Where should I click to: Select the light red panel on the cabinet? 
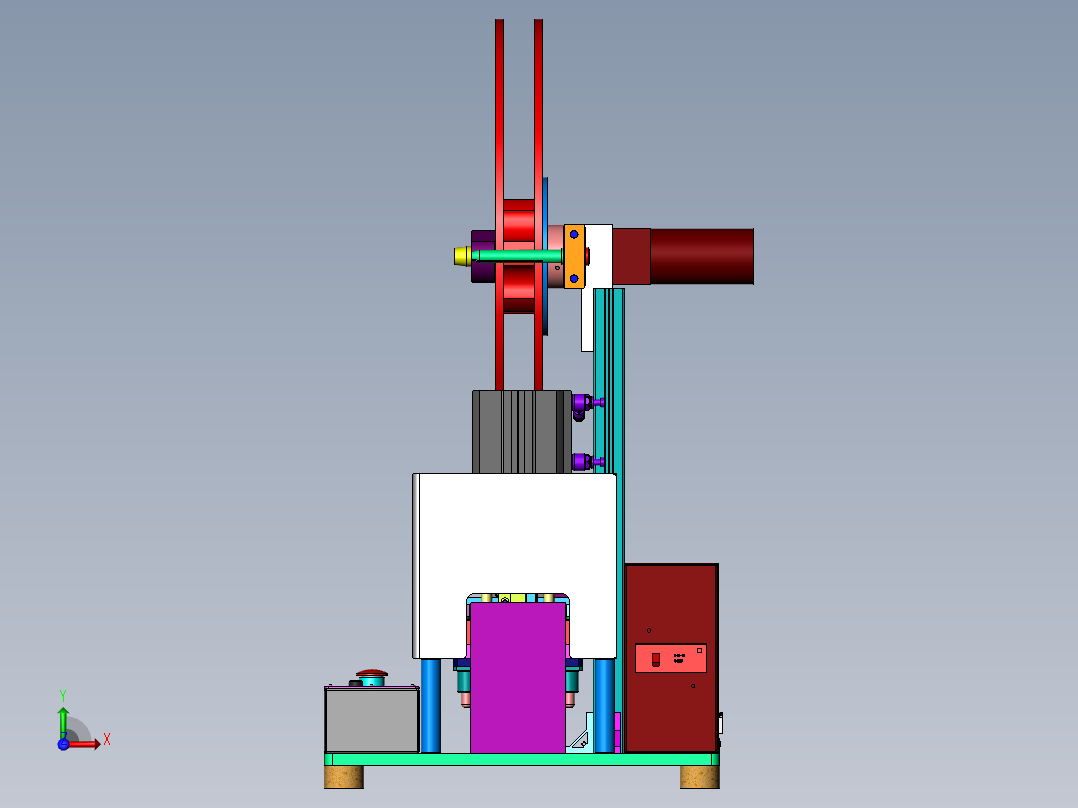(x=671, y=658)
